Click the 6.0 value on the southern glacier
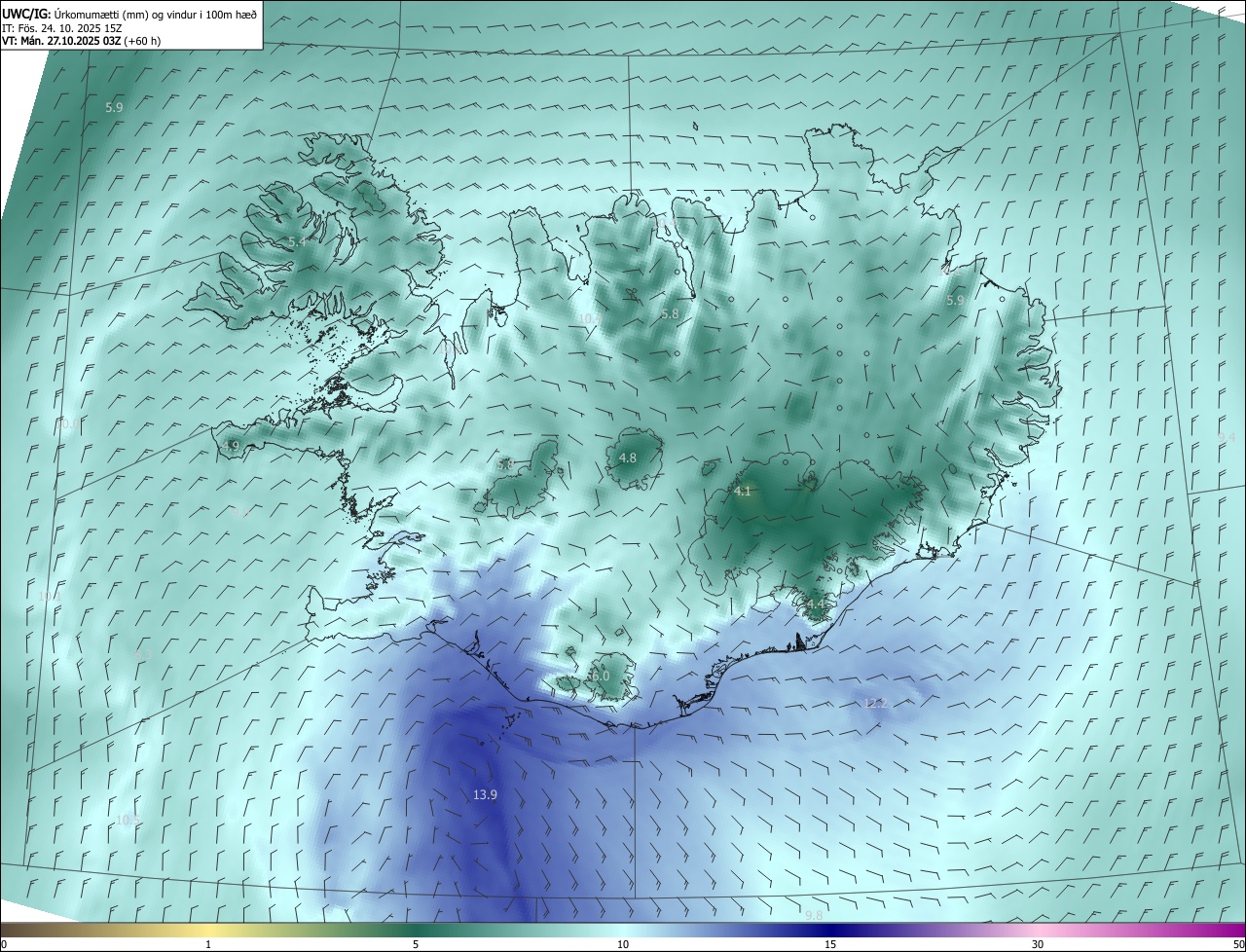 (601, 676)
